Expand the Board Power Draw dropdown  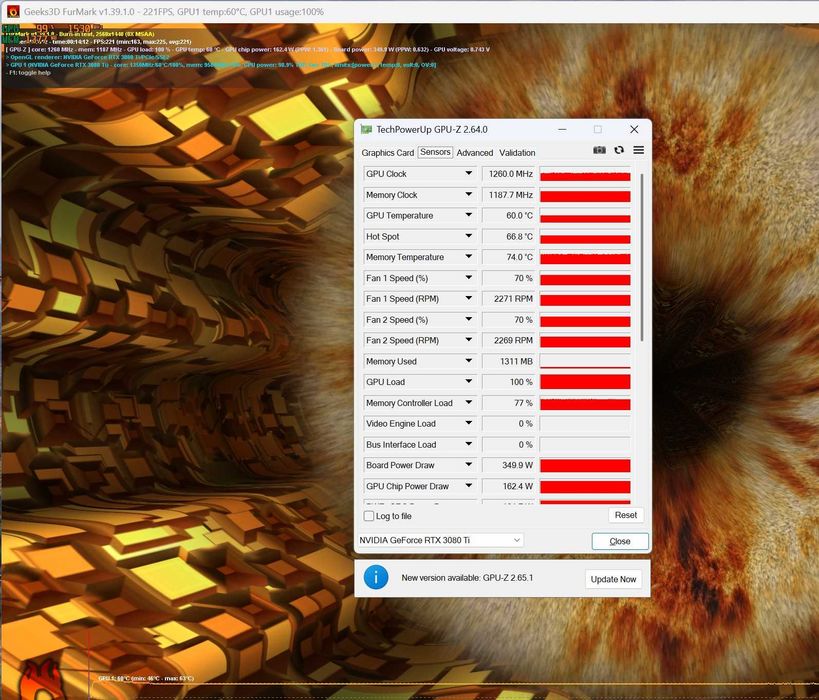[x=469, y=465]
